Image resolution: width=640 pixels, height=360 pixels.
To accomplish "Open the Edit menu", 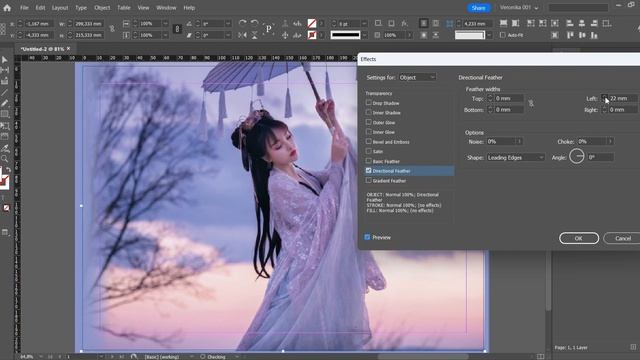I will tap(40, 8).
